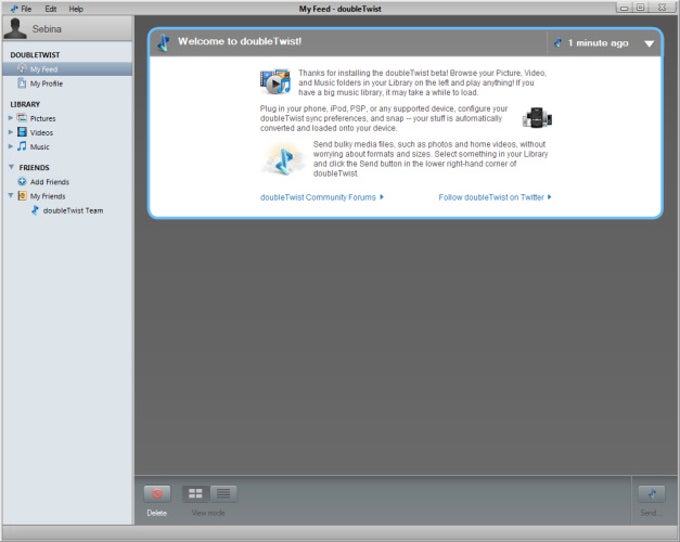
Task: Click the FRIENDS section header text
Action: pos(34,167)
